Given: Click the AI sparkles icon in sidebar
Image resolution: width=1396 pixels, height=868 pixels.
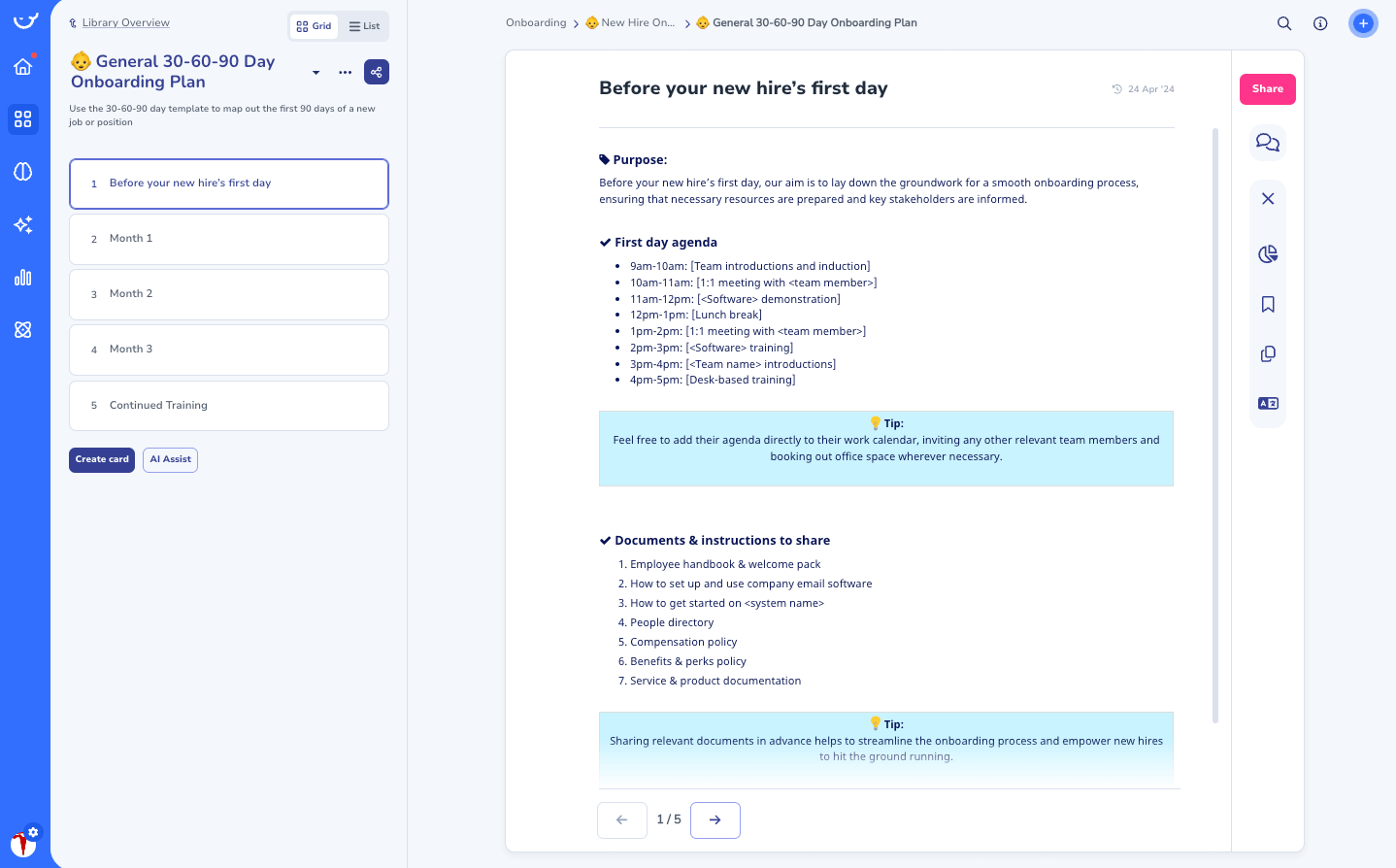Looking at the screenshot, I should pos(24,224).
